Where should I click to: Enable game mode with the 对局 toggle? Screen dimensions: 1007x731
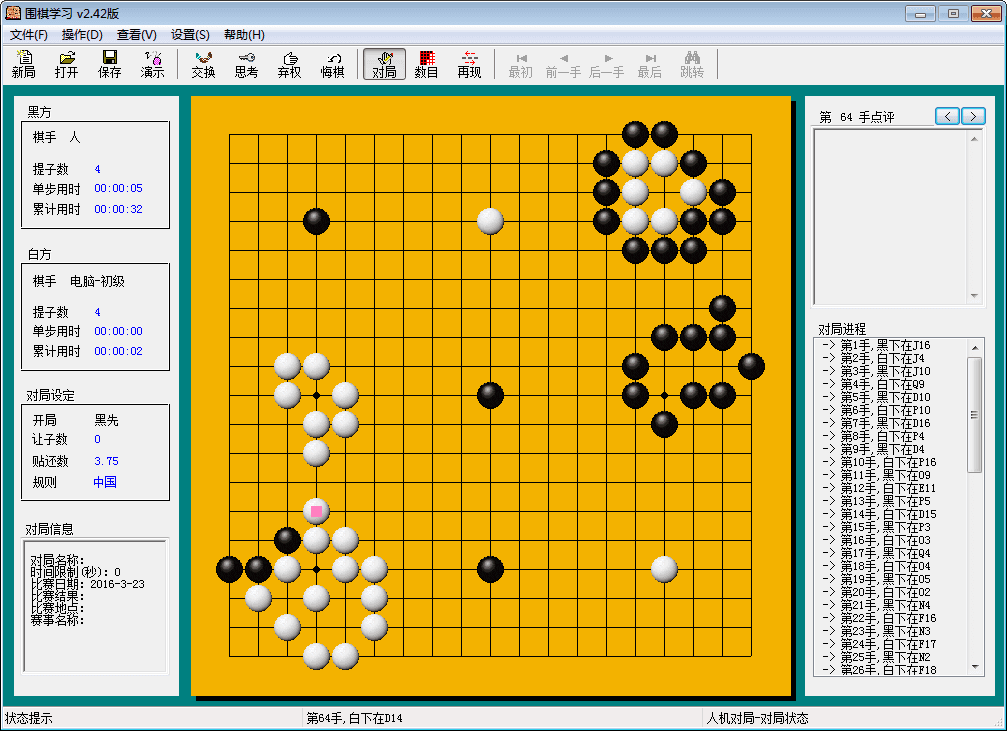pos(383,62)
